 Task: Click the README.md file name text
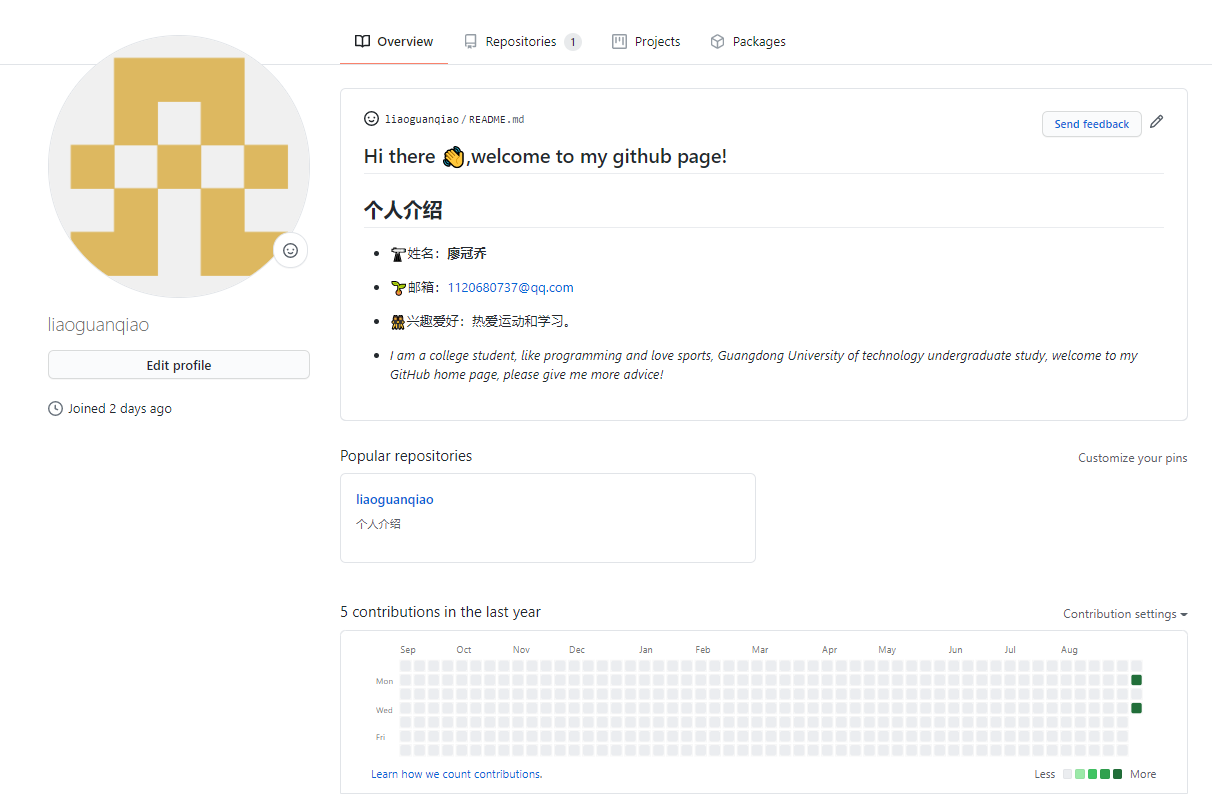coord(497,119)
